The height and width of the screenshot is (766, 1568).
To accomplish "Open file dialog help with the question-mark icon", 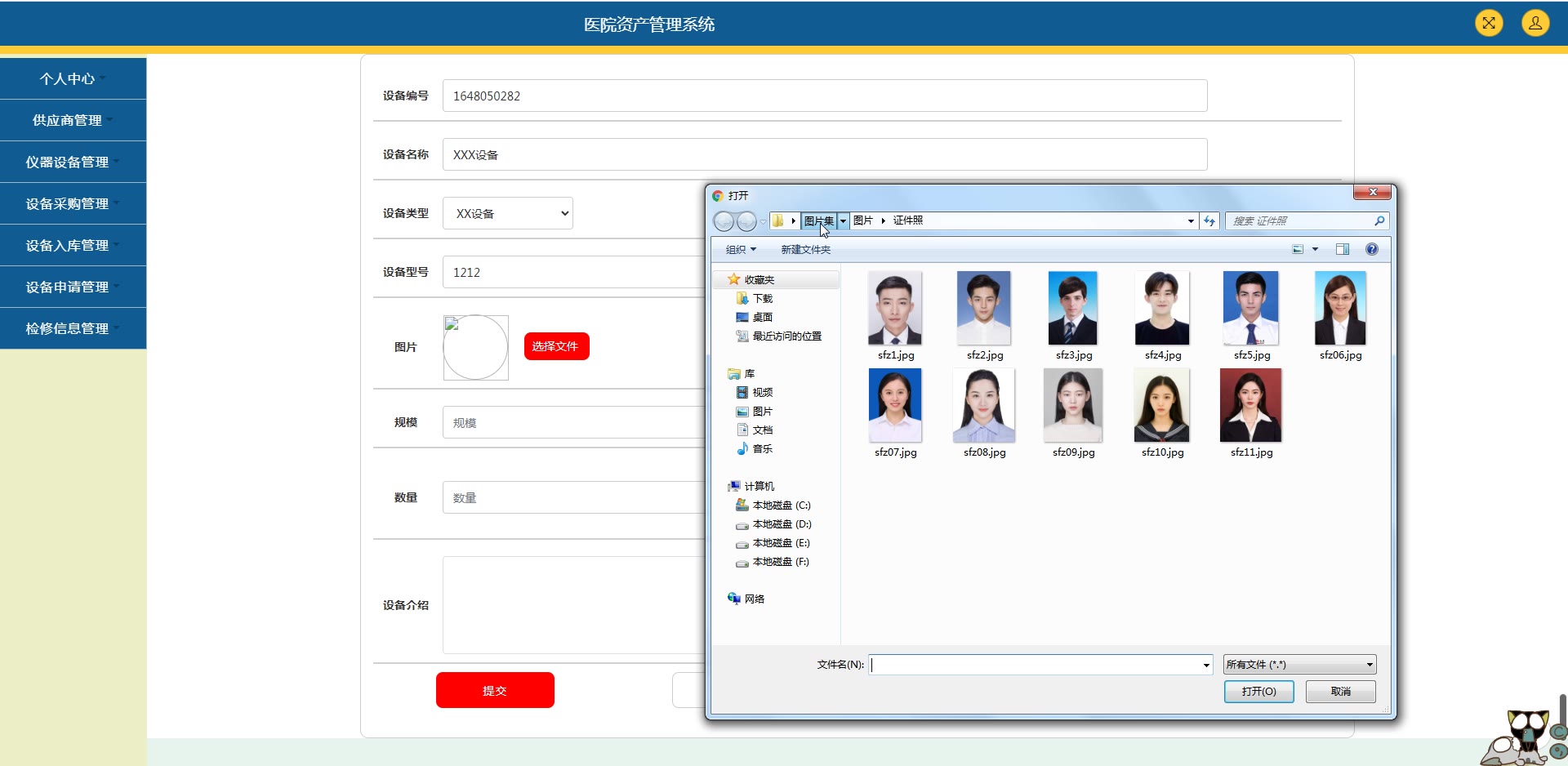I will tap(1372, 249).
